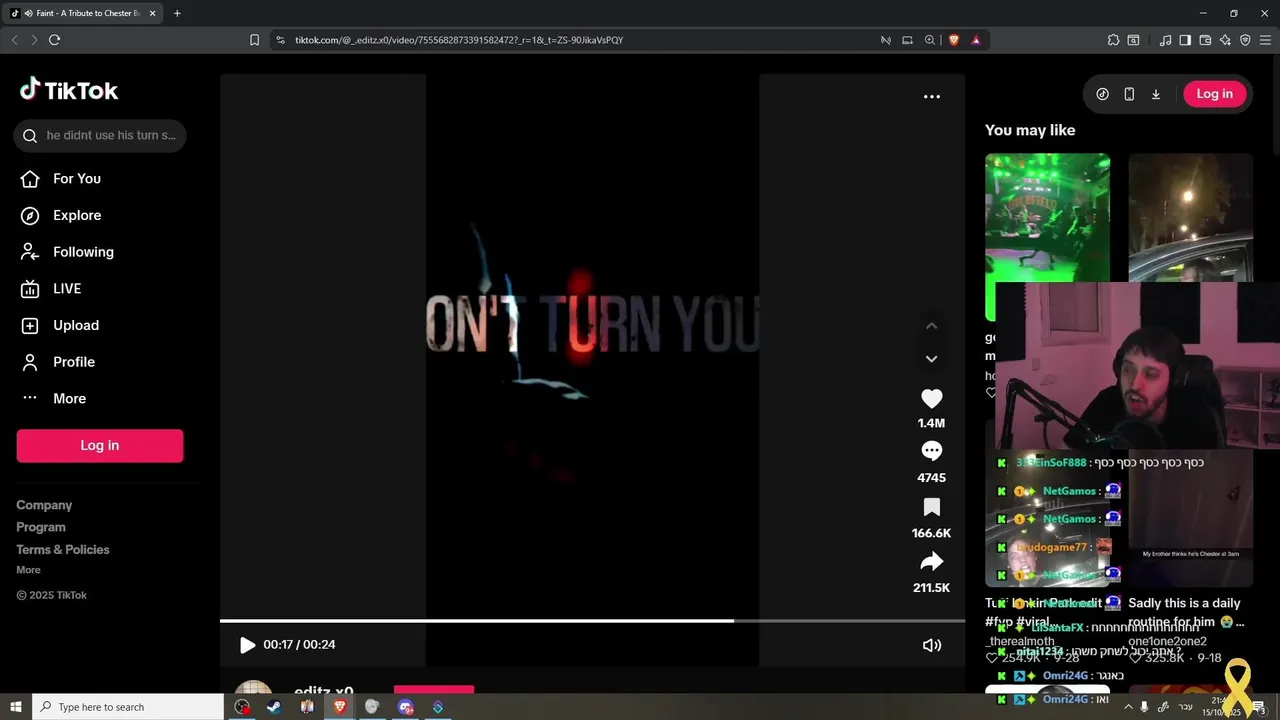The image size is (1280, 720).
Task: Play the video with the play button
Action: pyautogui.click(x=247, y=645)
